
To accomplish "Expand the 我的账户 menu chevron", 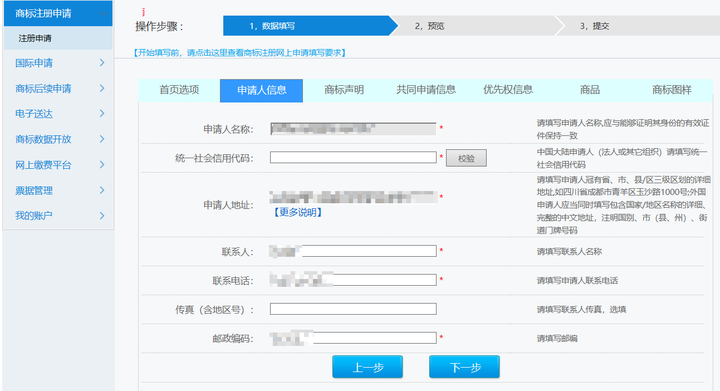I will (x=102, y=216).
